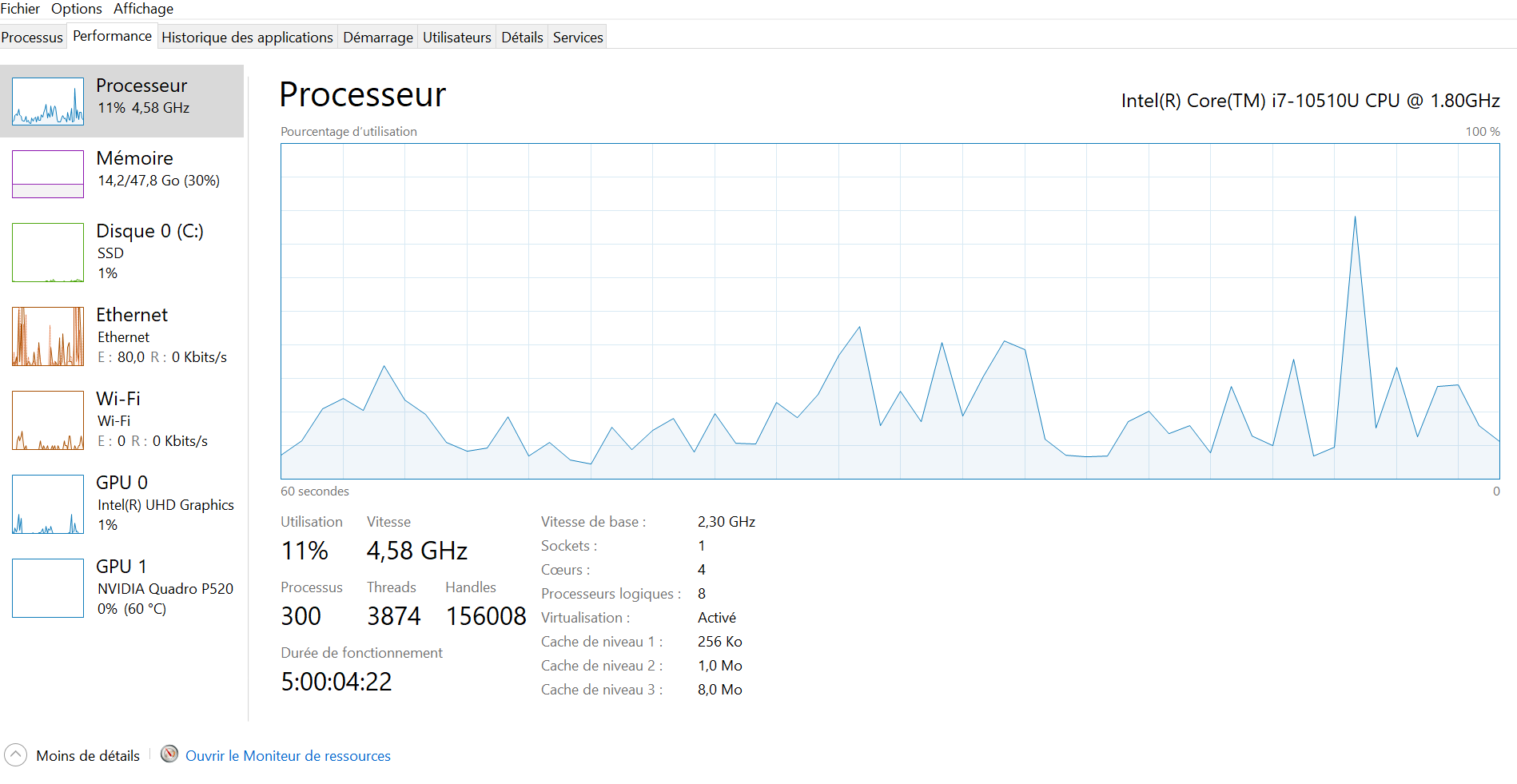This screenshot has height=784, width=1517.
Task: Click the SSD disk type text
Action: pyautogui.click(x=110, y=253)
